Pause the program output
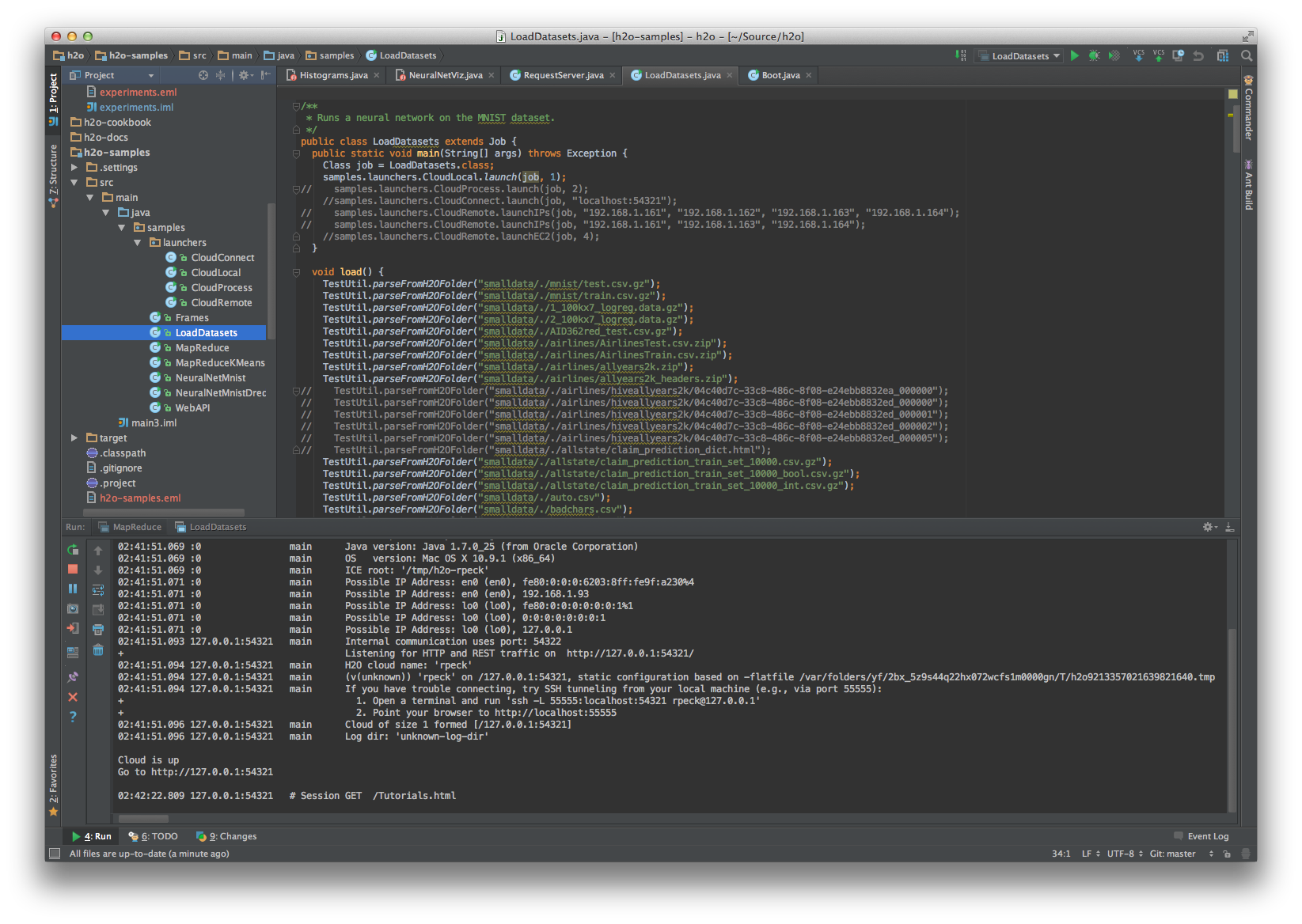This screenshot has width=1302, height=924. click(73, 589)
